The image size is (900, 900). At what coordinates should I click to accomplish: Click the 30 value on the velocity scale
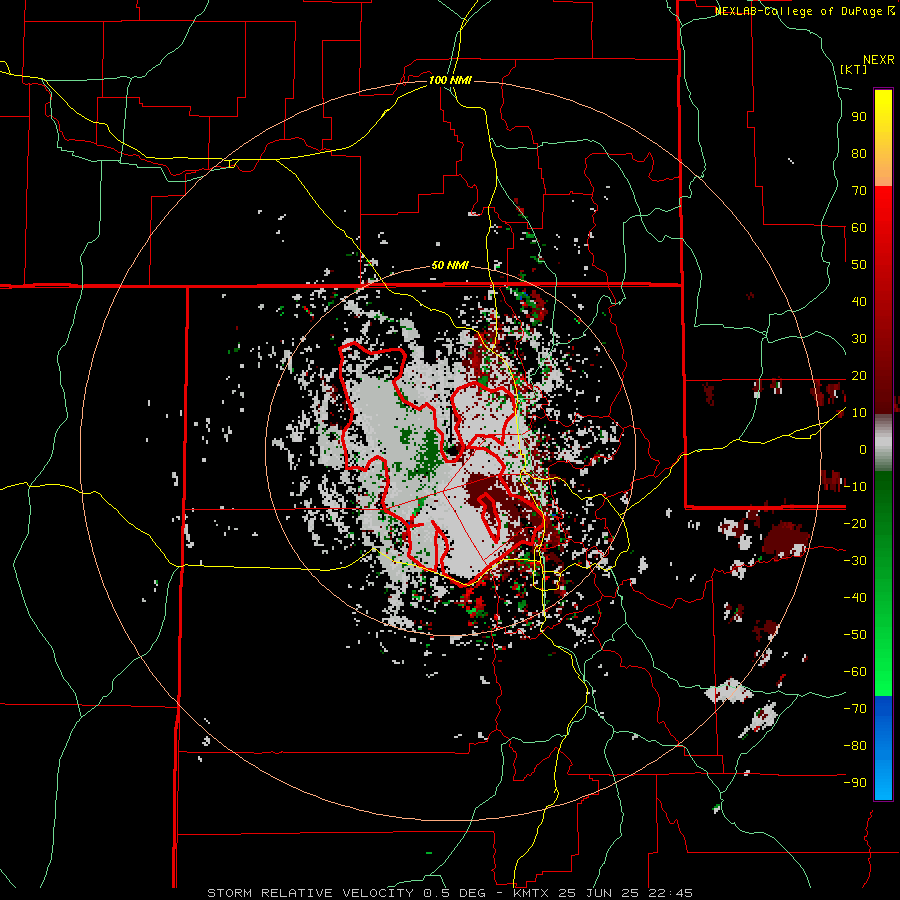(x=859, y=339)
